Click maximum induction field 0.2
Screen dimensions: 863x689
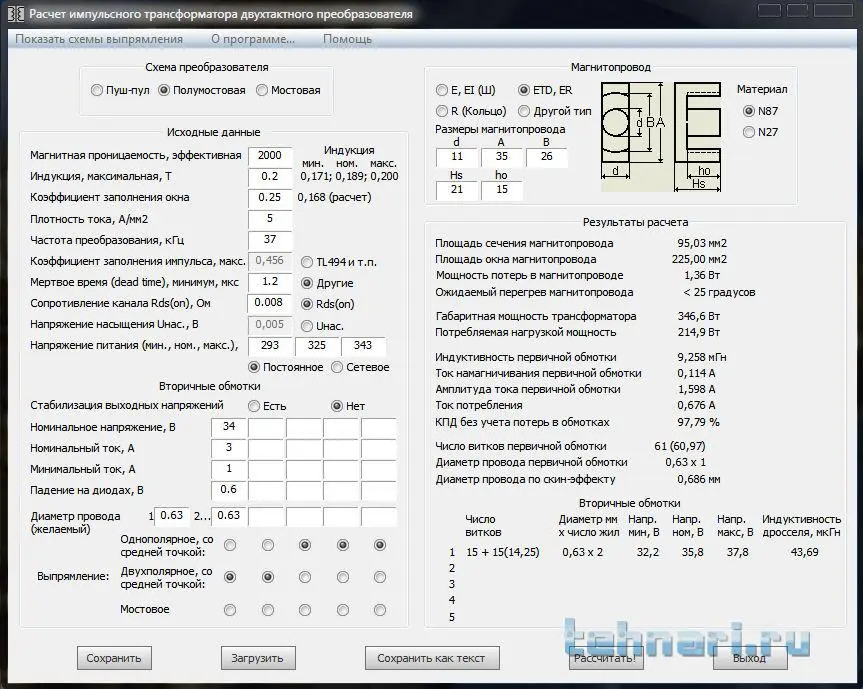pyautogui.click(x=270, y=177)
